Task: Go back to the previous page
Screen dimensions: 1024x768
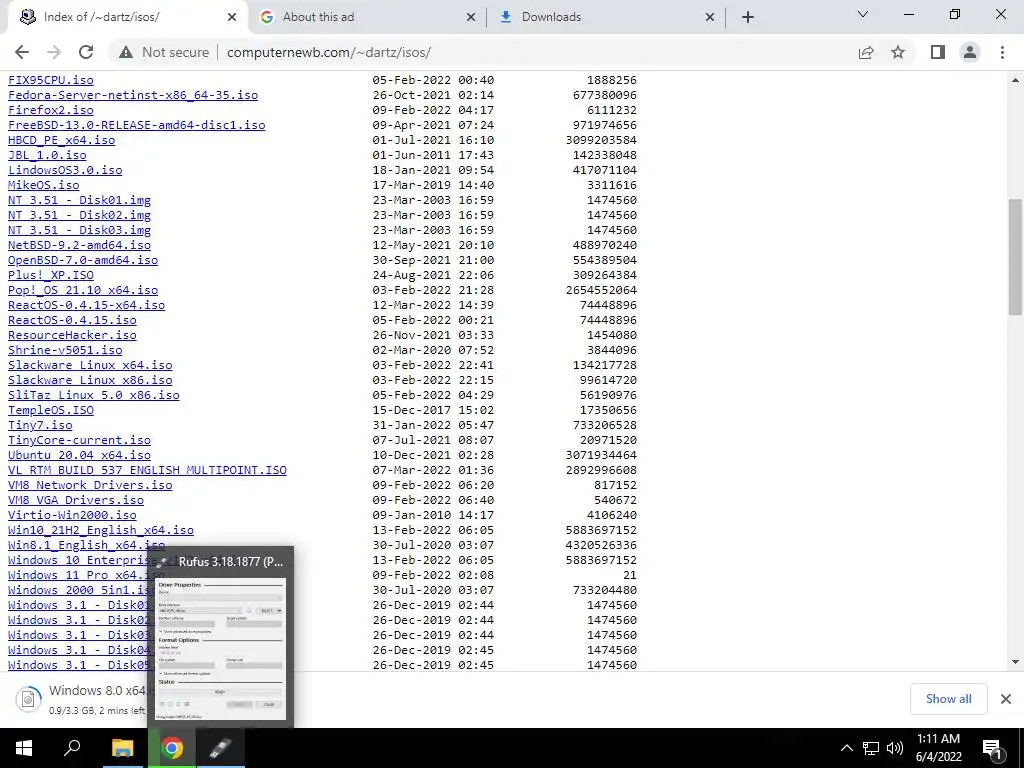Action: [22, 52]
